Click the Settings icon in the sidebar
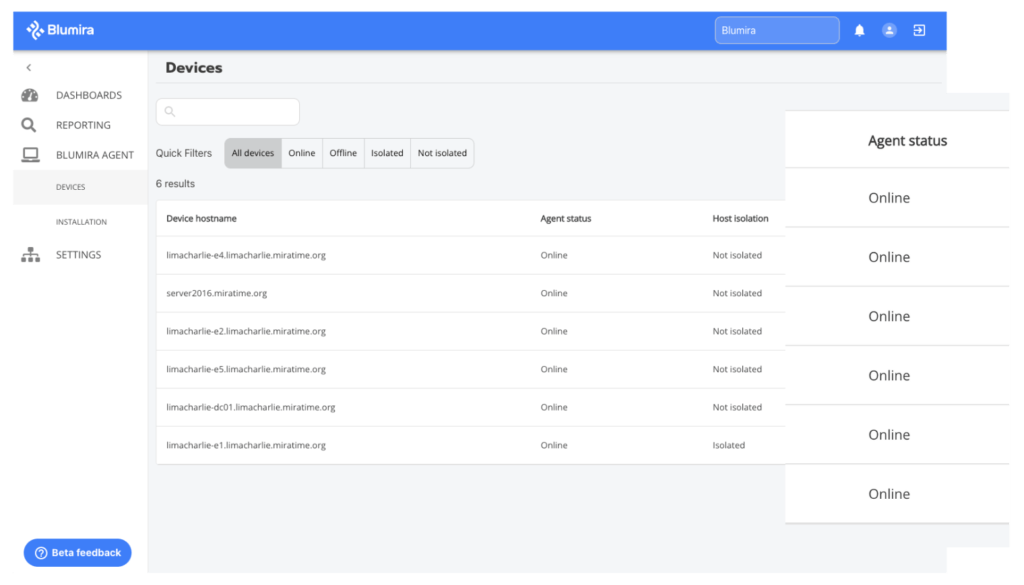The height and width of the screenshot is (585, 1024). tap(30, 254)
